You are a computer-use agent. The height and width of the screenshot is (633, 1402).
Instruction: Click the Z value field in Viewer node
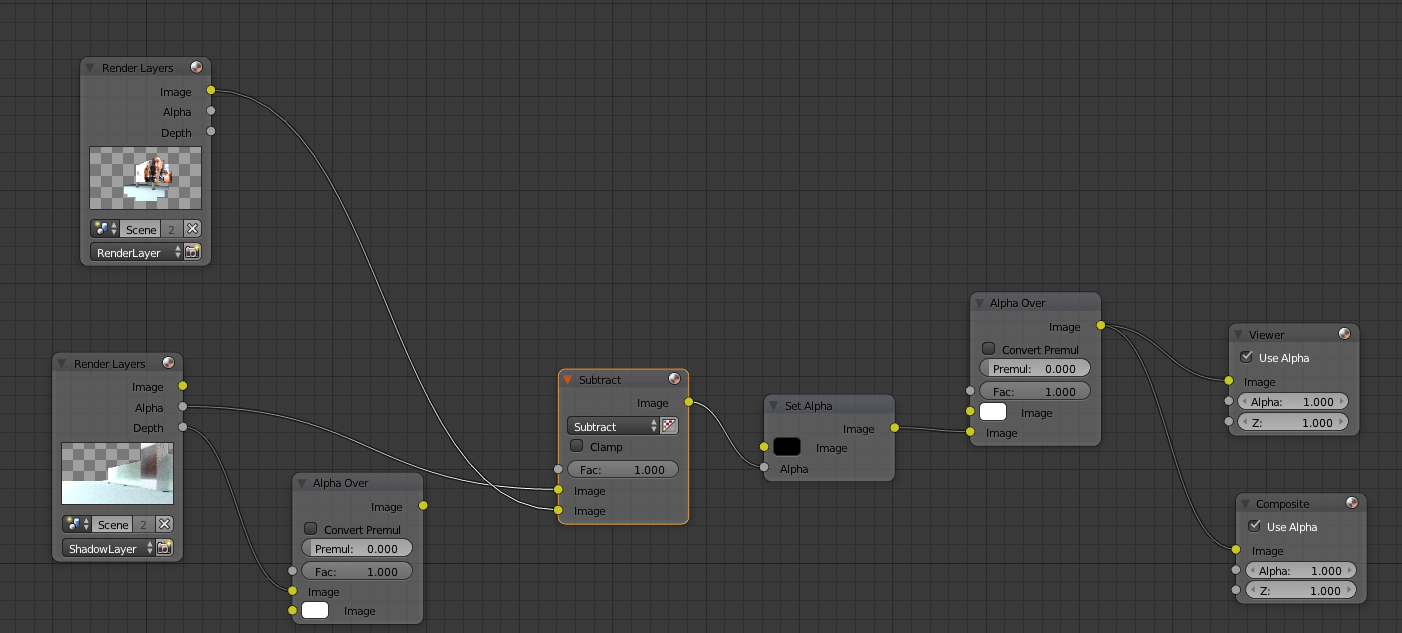click(x=1293, y=422)
